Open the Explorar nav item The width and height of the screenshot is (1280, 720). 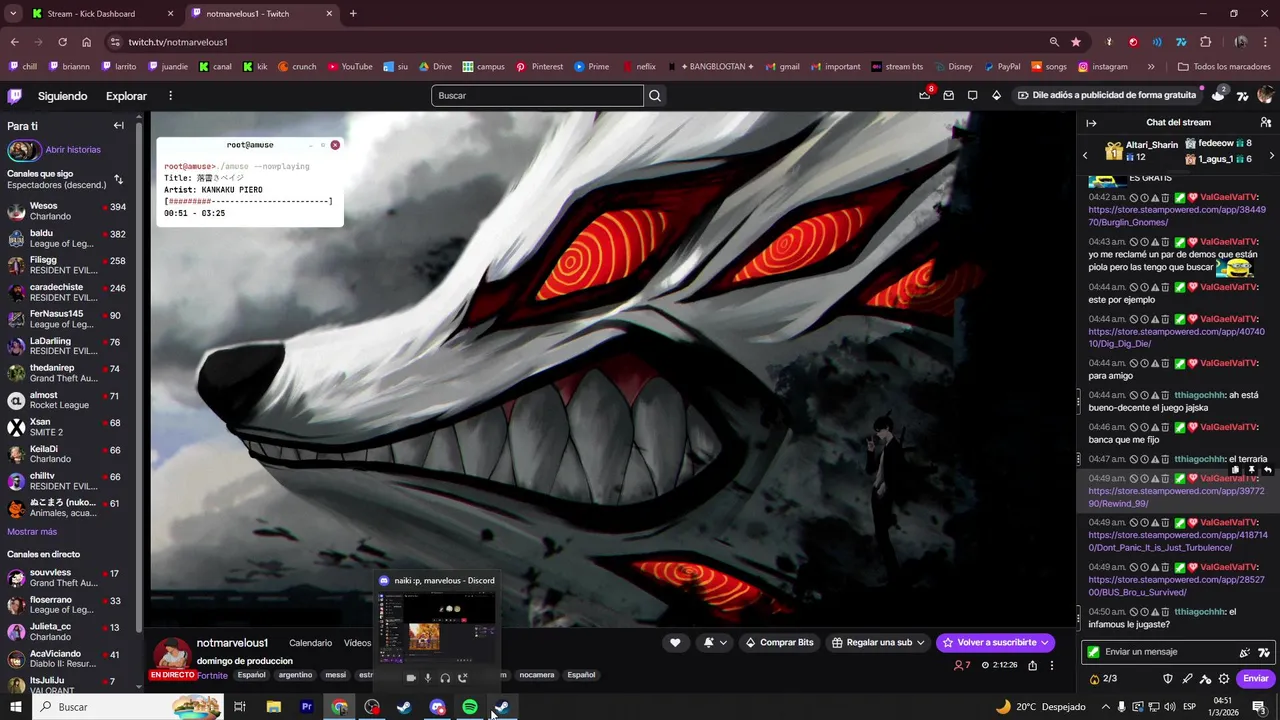click(x=126, y=96)
